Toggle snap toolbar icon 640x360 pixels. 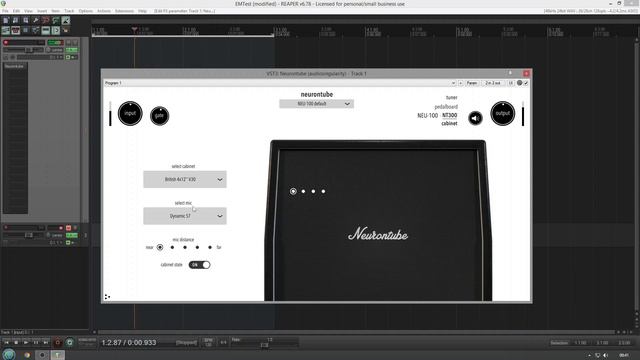coord(56,30)
